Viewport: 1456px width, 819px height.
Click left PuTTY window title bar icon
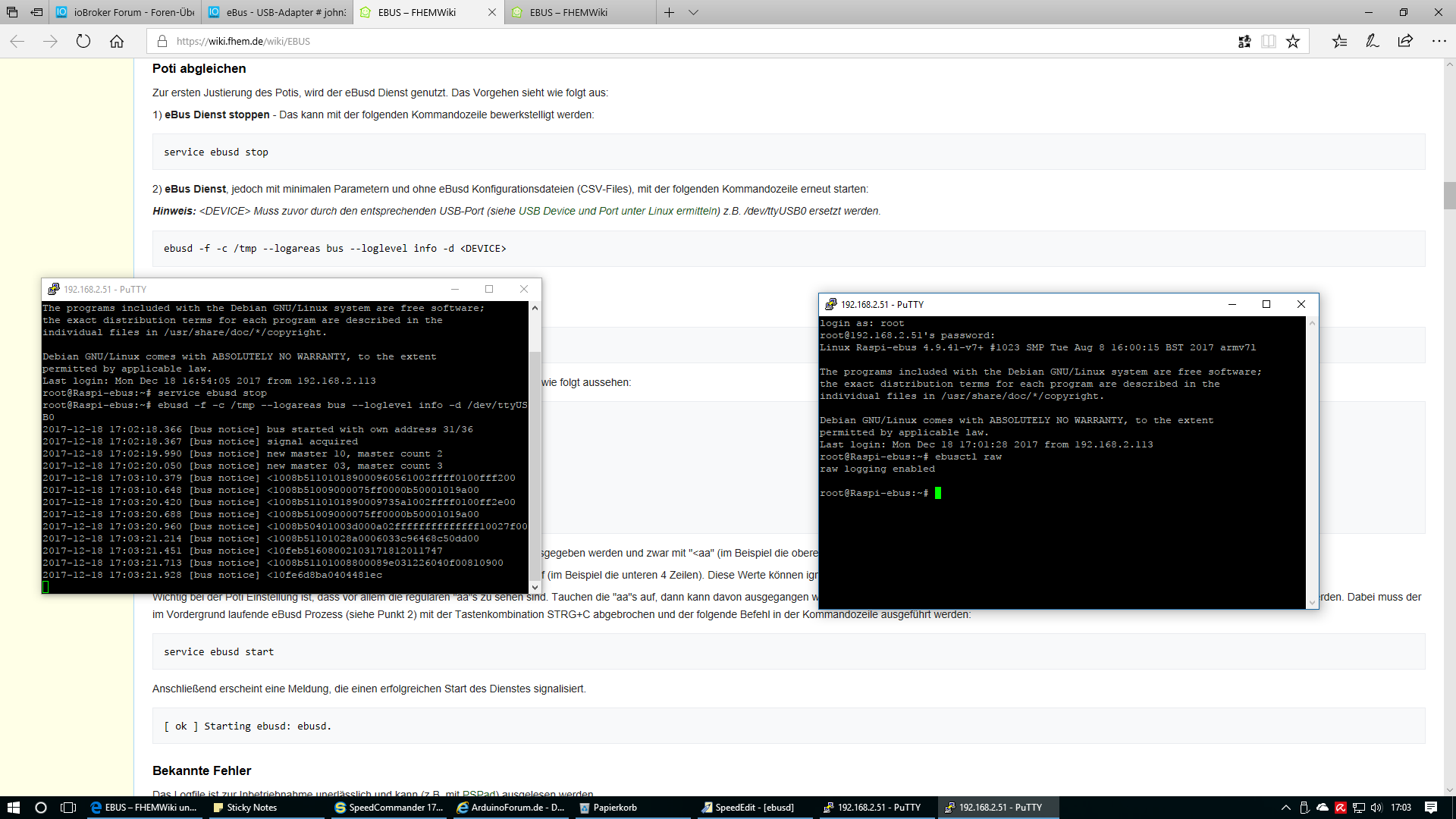point(53,289)
